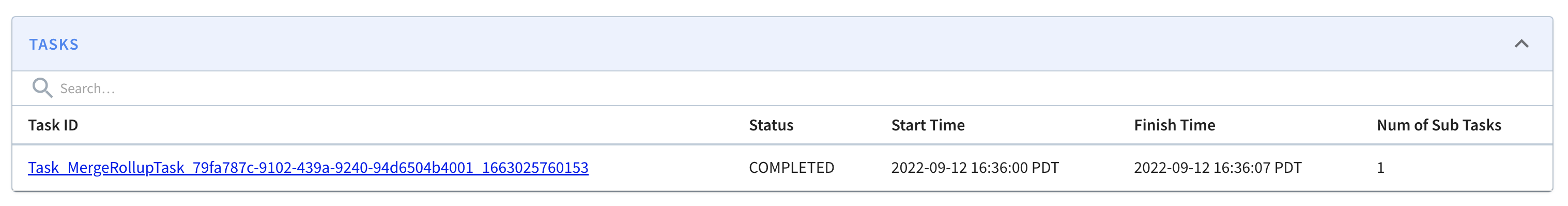Image resolution: width=1568 pixels, height=206 pixels.
Task: Click the TASKS panel title text
Action: click(54, 45)
